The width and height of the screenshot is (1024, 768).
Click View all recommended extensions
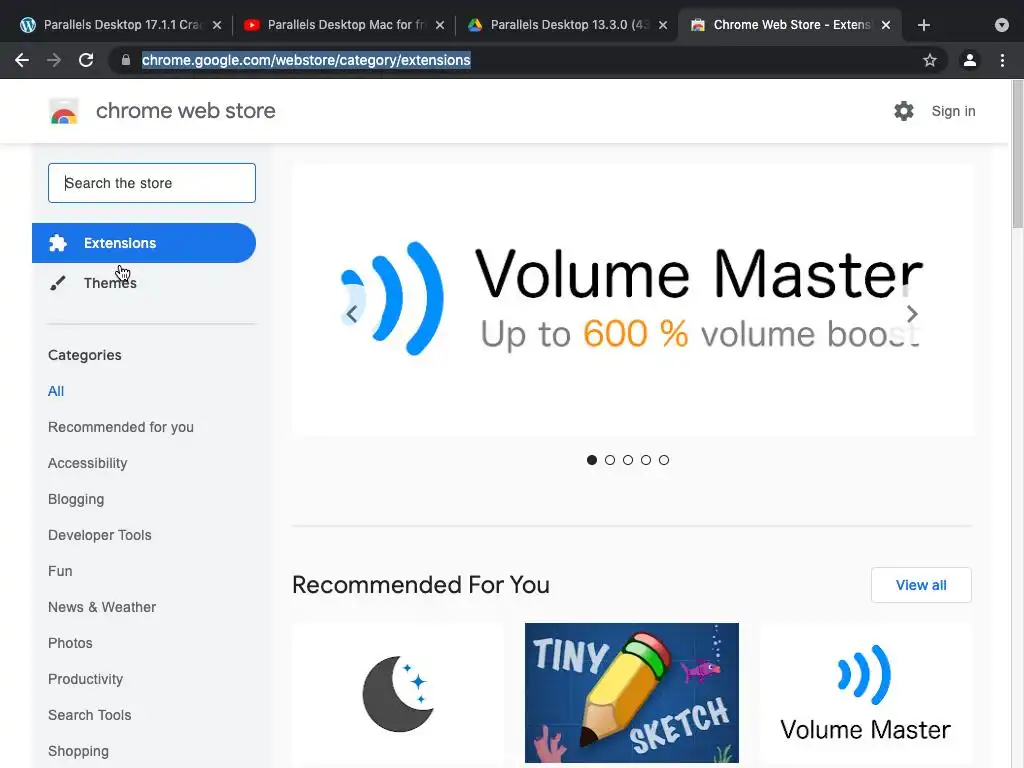[921, 585]
